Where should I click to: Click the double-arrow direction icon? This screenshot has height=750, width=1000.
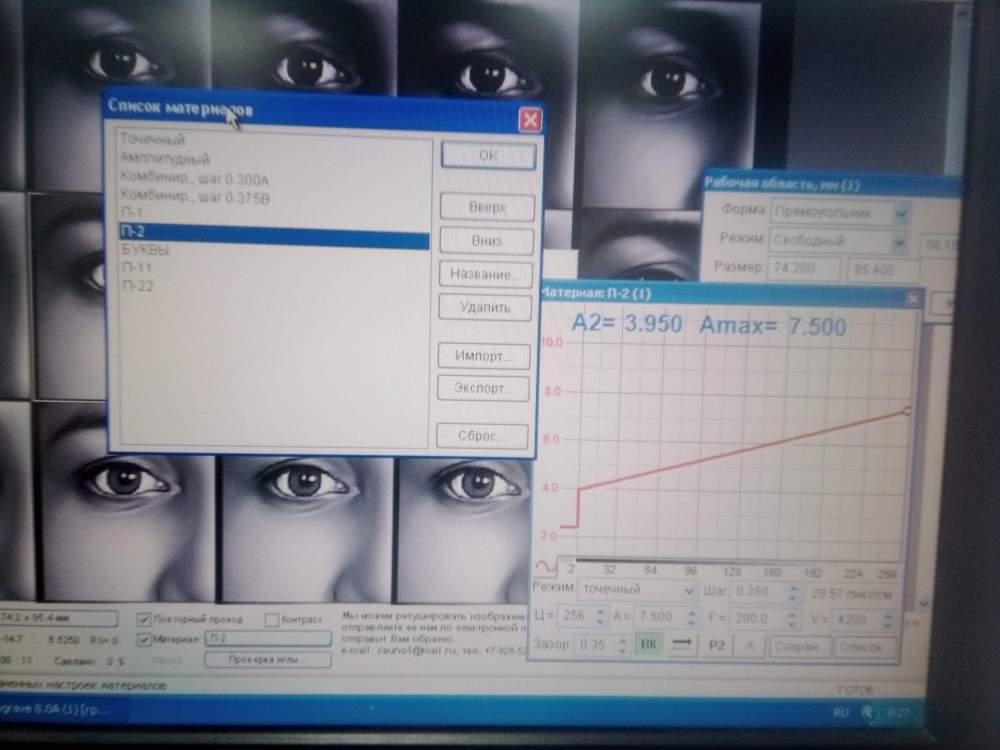[x=683, y=646]
